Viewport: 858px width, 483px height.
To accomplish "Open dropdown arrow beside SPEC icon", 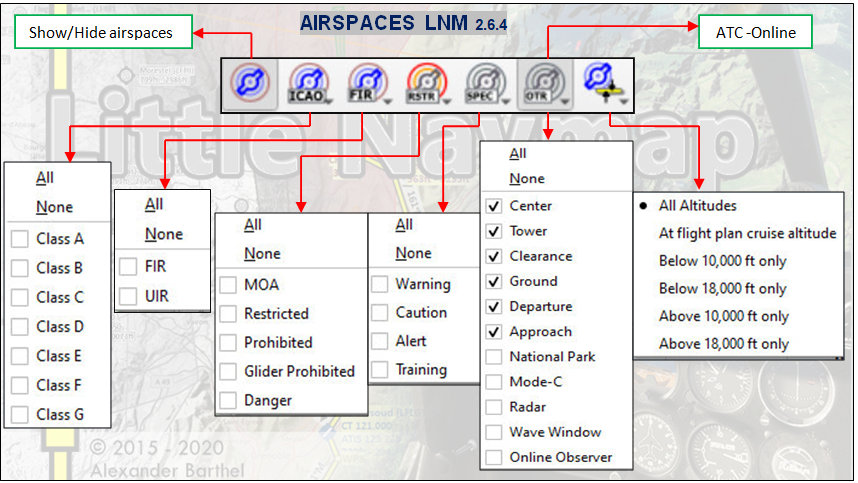I will [x=506, y=101].
